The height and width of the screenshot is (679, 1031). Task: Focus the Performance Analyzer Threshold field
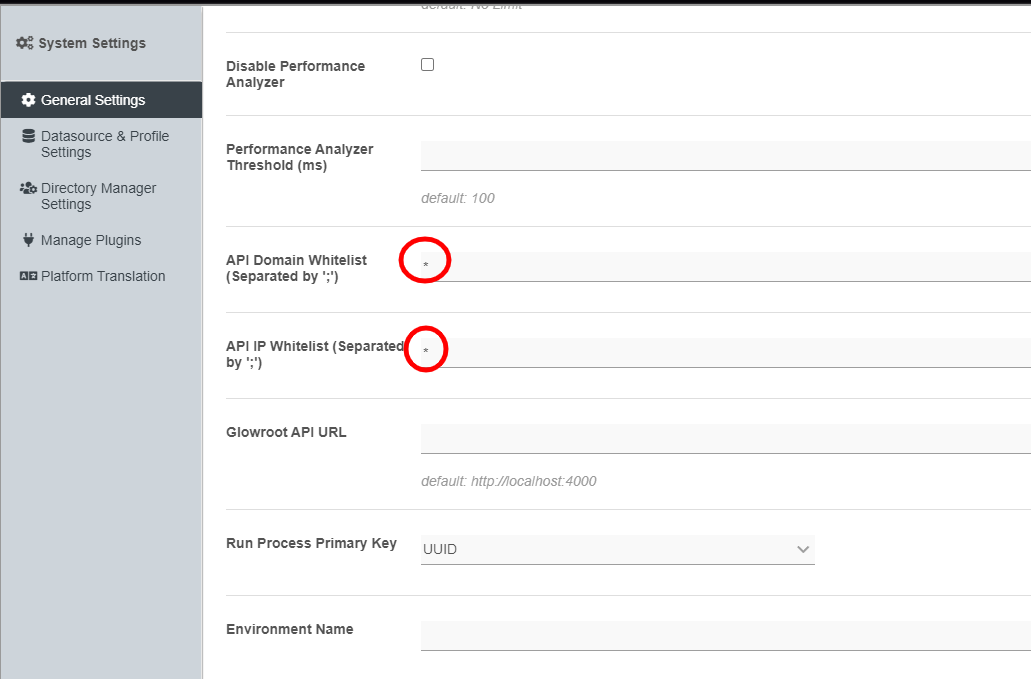coord(725,156)
